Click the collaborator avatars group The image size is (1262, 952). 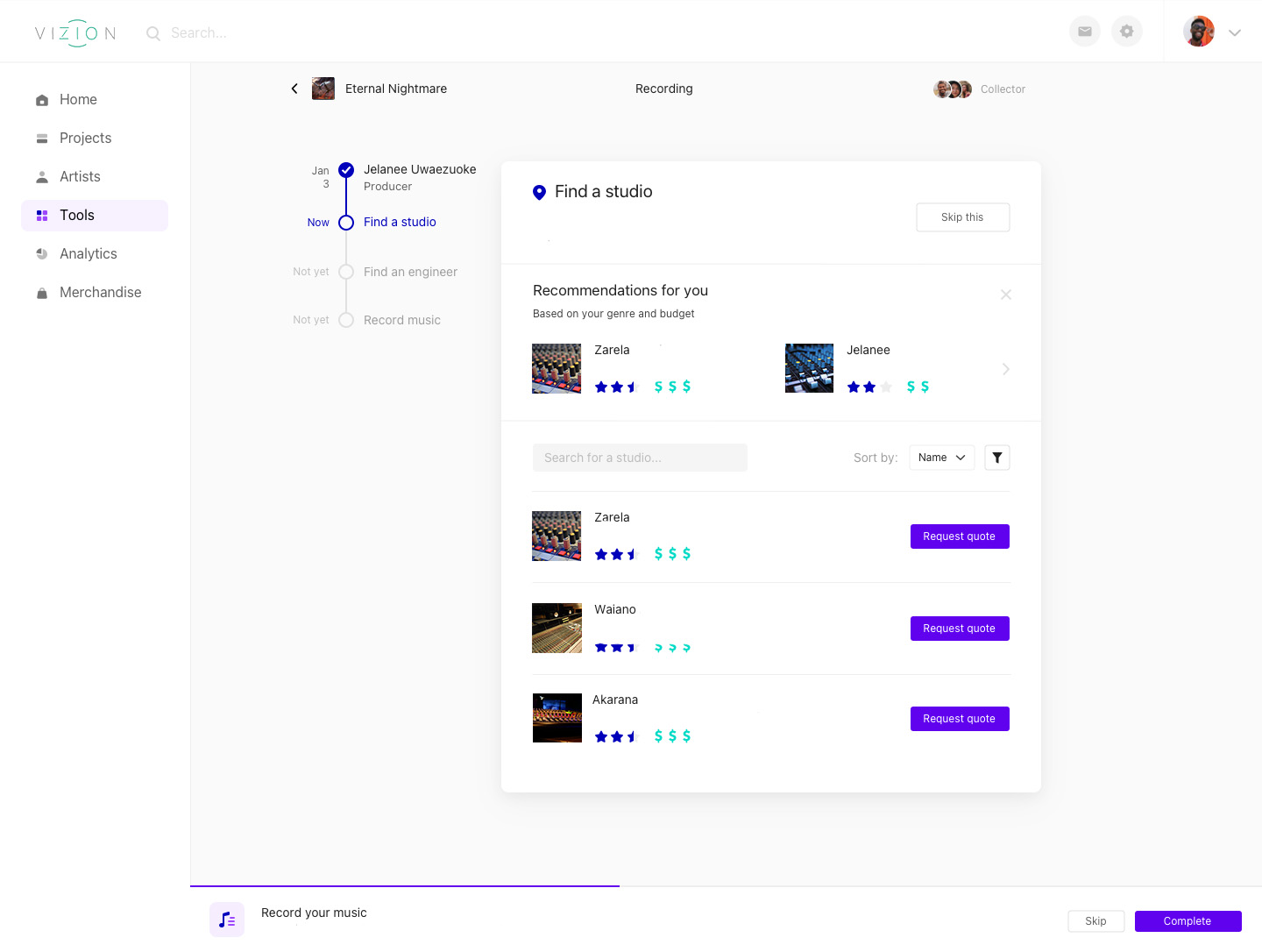pyautogui.click(x=952, y=89)
